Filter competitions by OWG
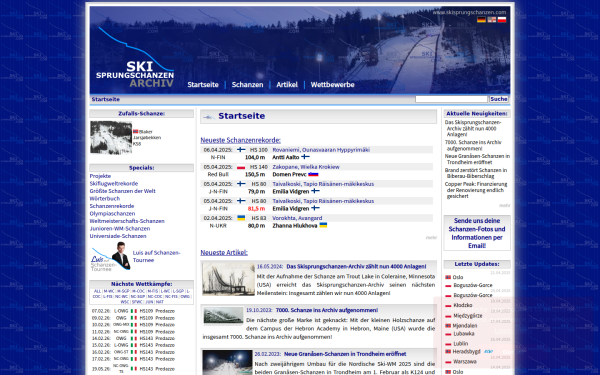 185,297
